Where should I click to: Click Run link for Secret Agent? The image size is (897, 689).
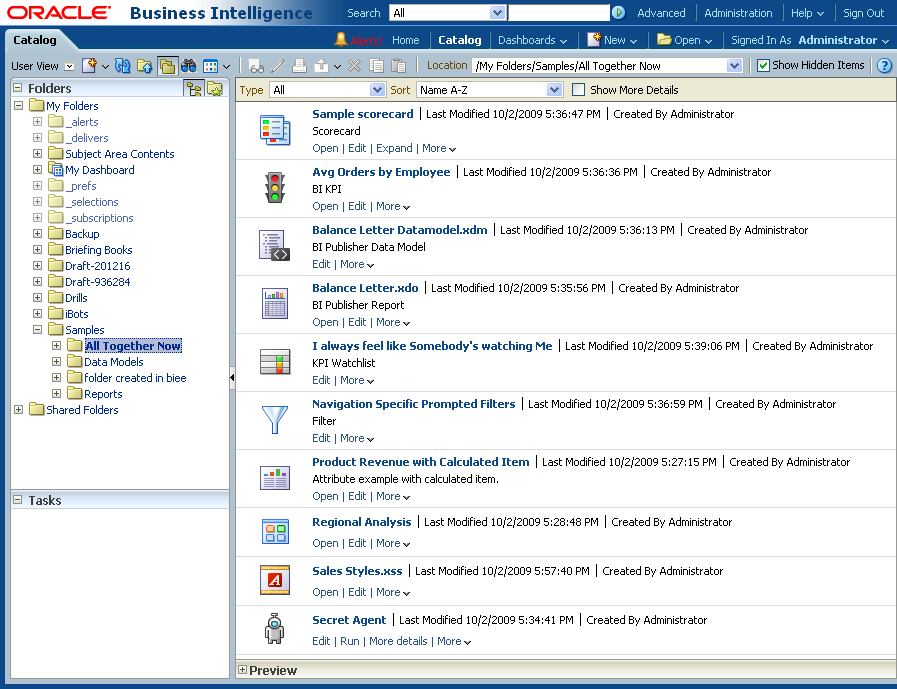[x=350, y=641]
